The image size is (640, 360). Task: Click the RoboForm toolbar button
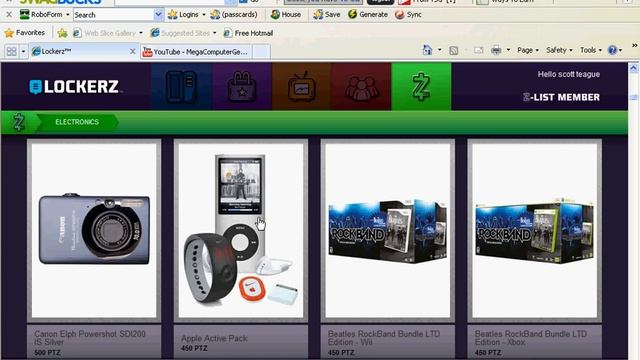click(x=41, y=15)
